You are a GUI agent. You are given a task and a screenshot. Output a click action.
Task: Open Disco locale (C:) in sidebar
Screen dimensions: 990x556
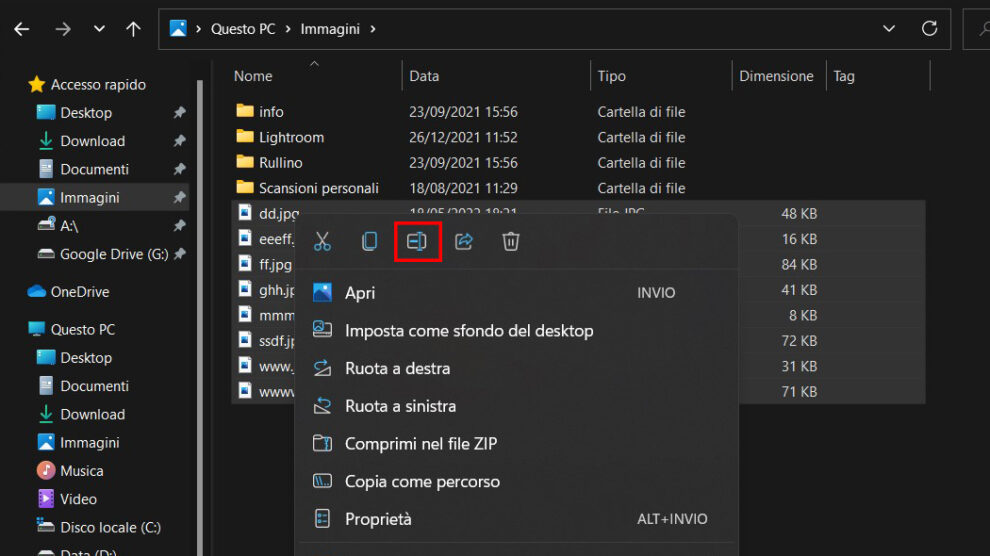click(110, 527)
